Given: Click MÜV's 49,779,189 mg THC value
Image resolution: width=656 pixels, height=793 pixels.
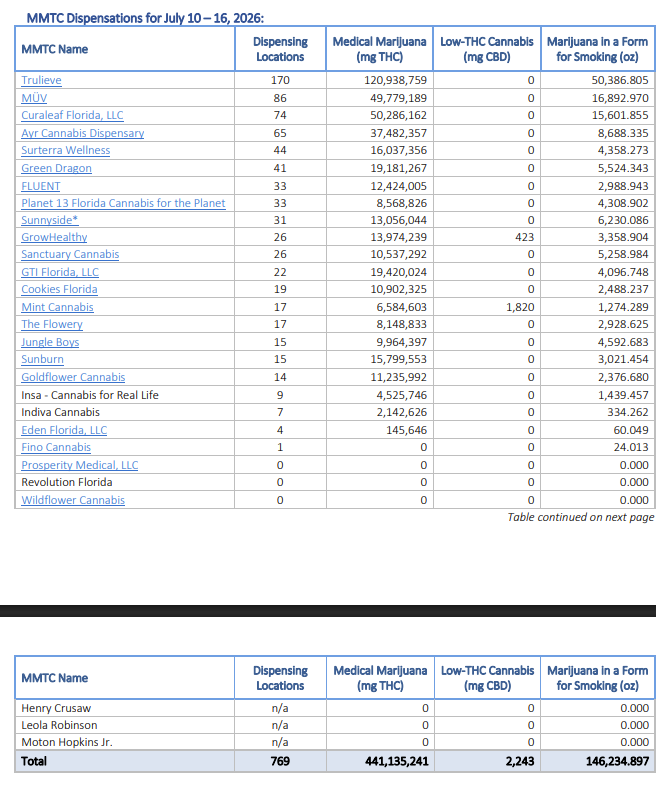Looking at the screenshot, I should pos(398,98).
